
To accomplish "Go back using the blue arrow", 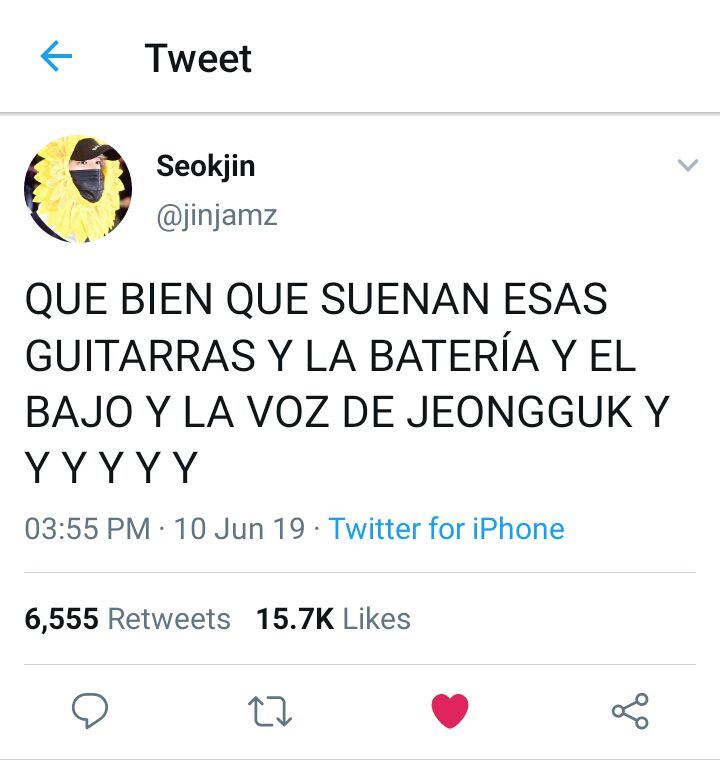I will pos(56,56).
